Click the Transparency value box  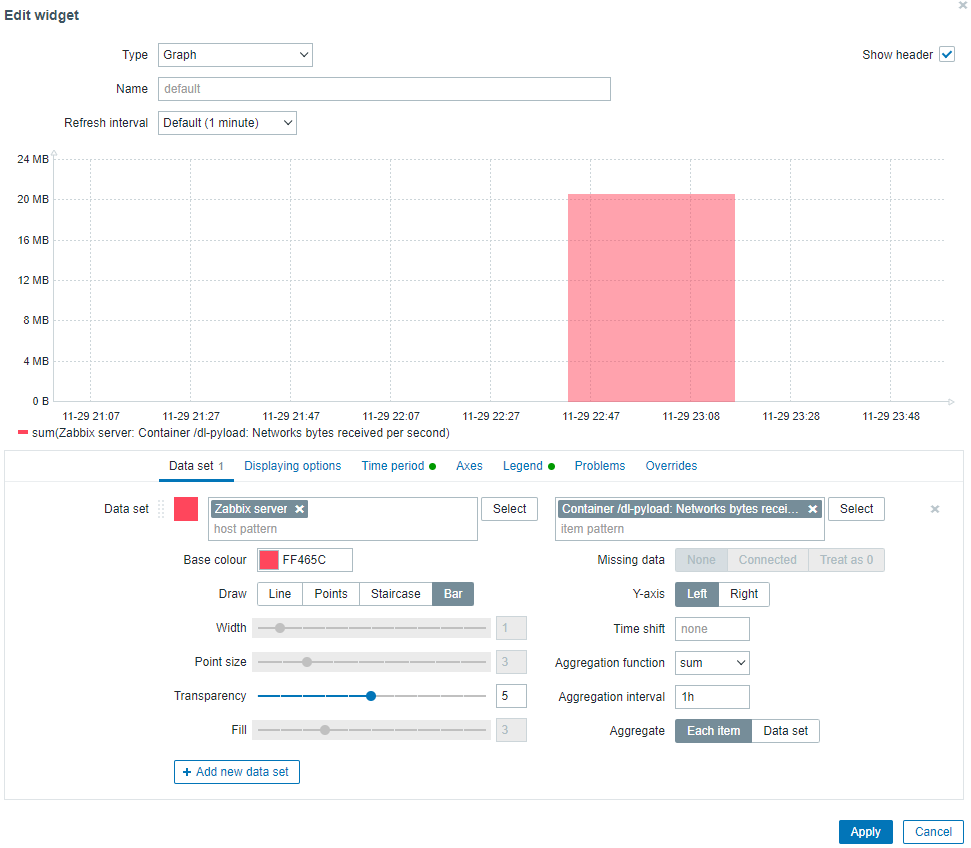coord(511,696)
